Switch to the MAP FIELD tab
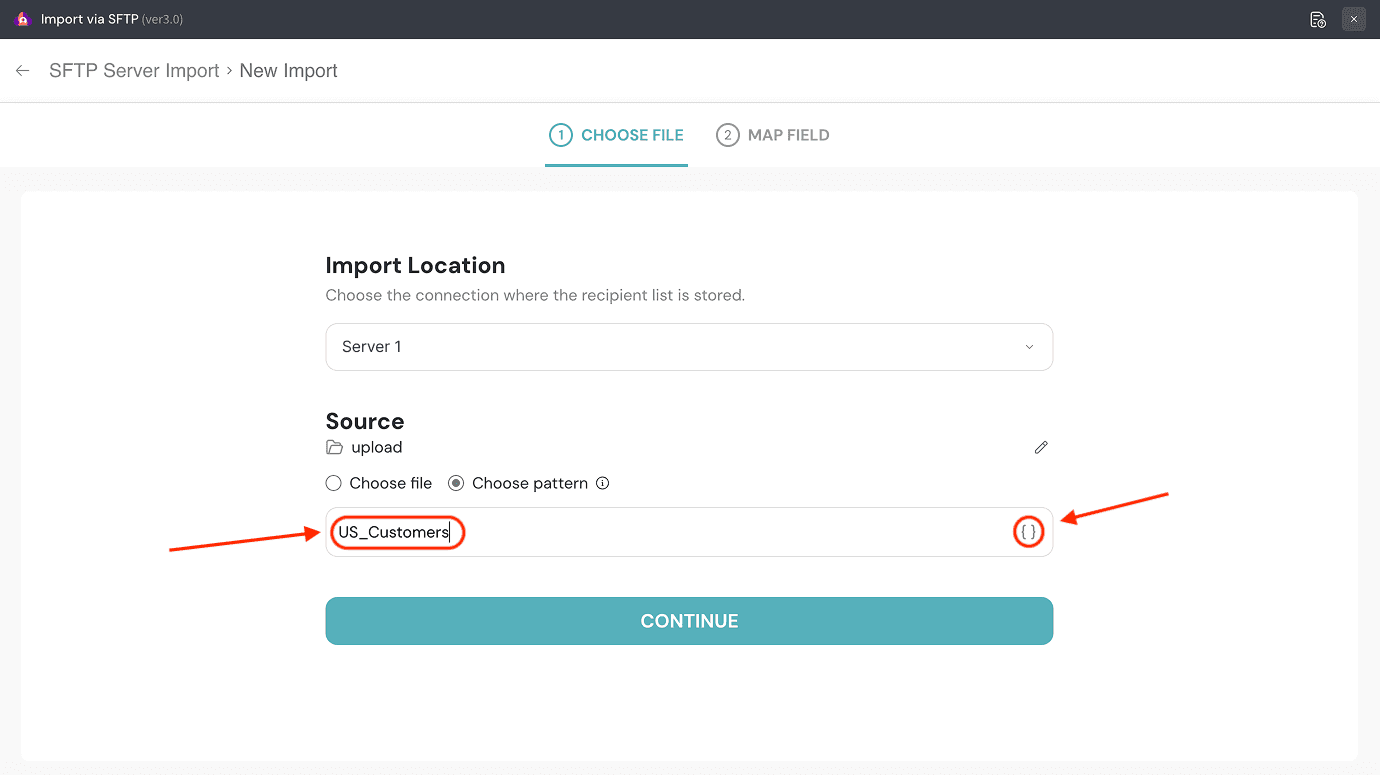Image resolution: width=1380 pixels, height=775 pixels. pyautogui.click(x=787, y=135)
